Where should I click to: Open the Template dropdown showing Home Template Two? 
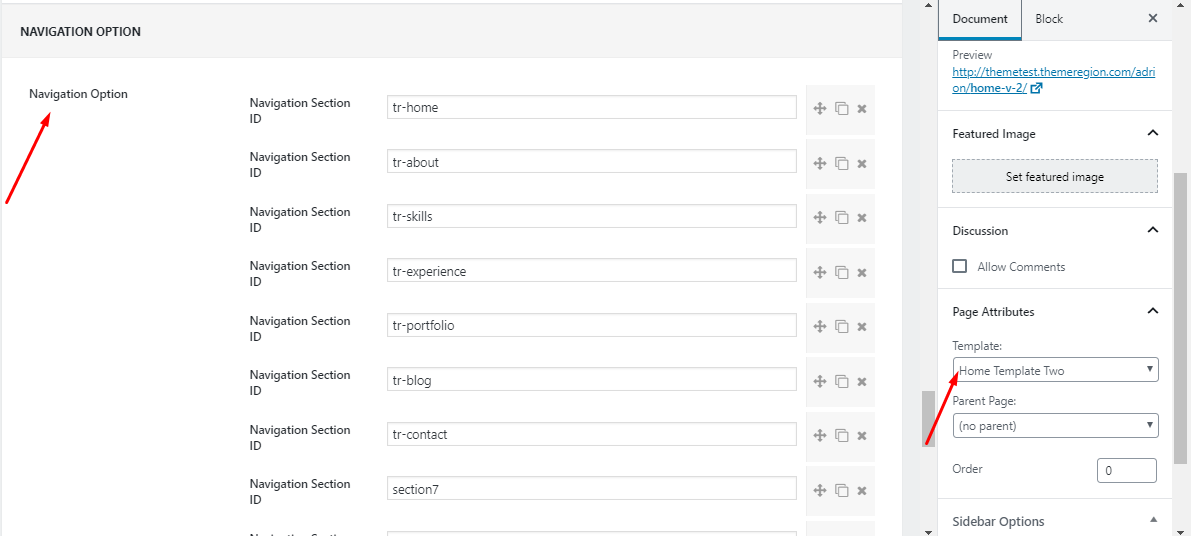1056,370
